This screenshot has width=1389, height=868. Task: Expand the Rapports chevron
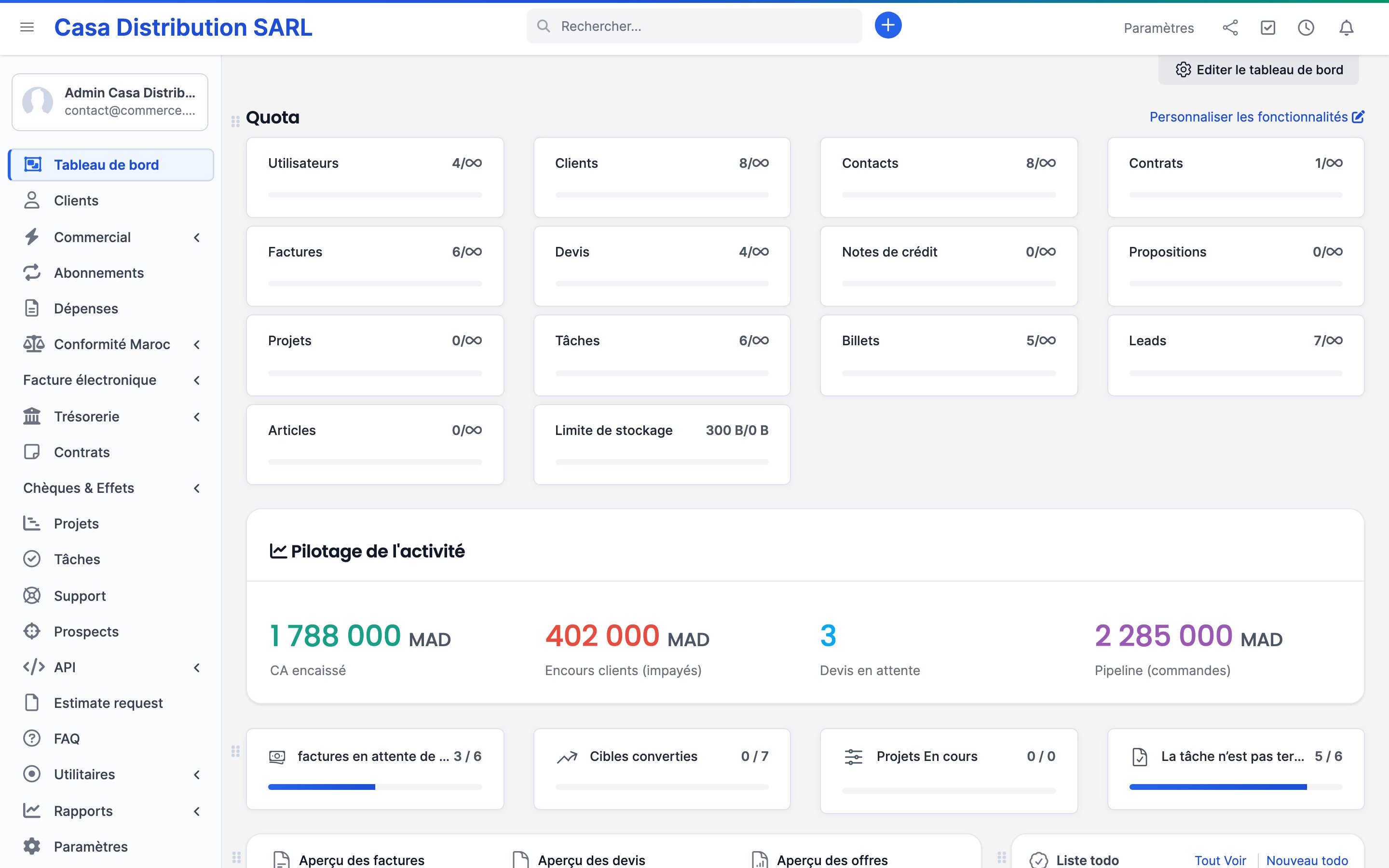pyautogui.click(x=197, y=811)
